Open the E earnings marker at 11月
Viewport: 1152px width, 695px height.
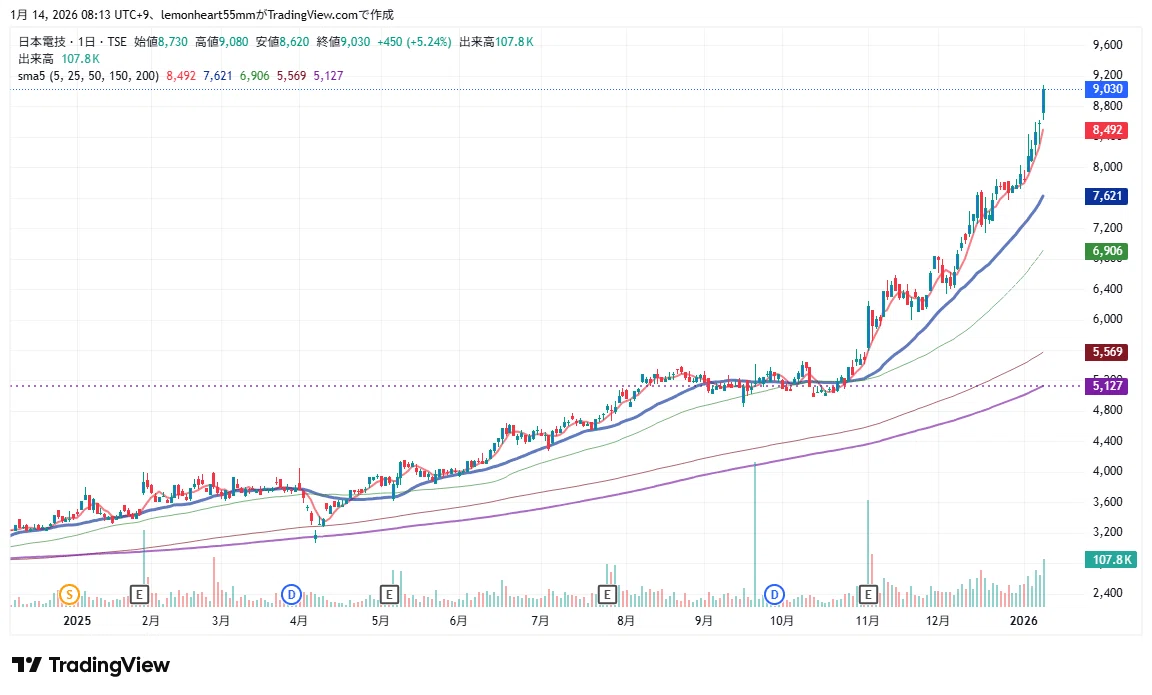pyautogui.click(x=868, y=594)
